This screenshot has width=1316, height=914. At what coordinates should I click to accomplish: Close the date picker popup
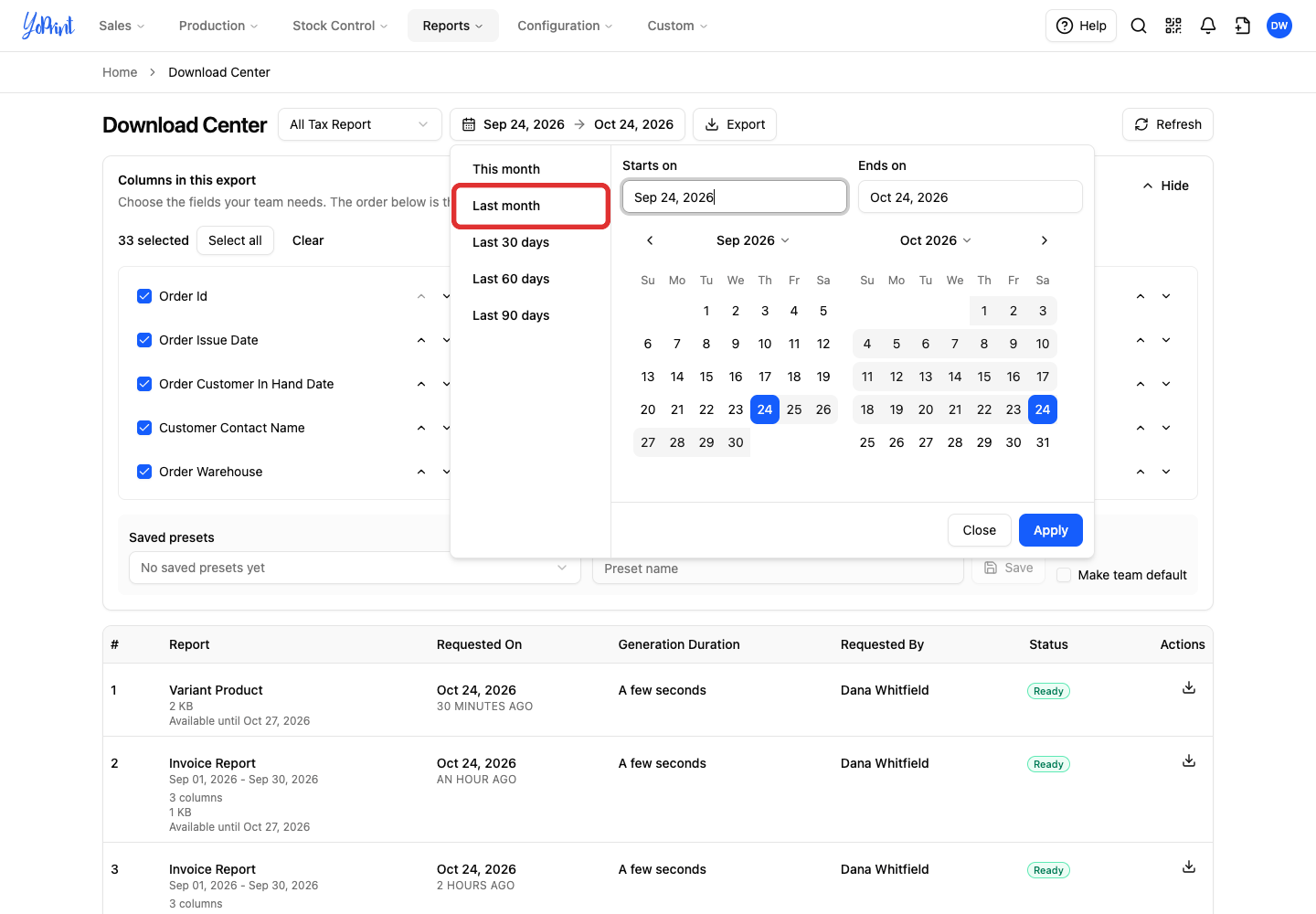point(980,530)
